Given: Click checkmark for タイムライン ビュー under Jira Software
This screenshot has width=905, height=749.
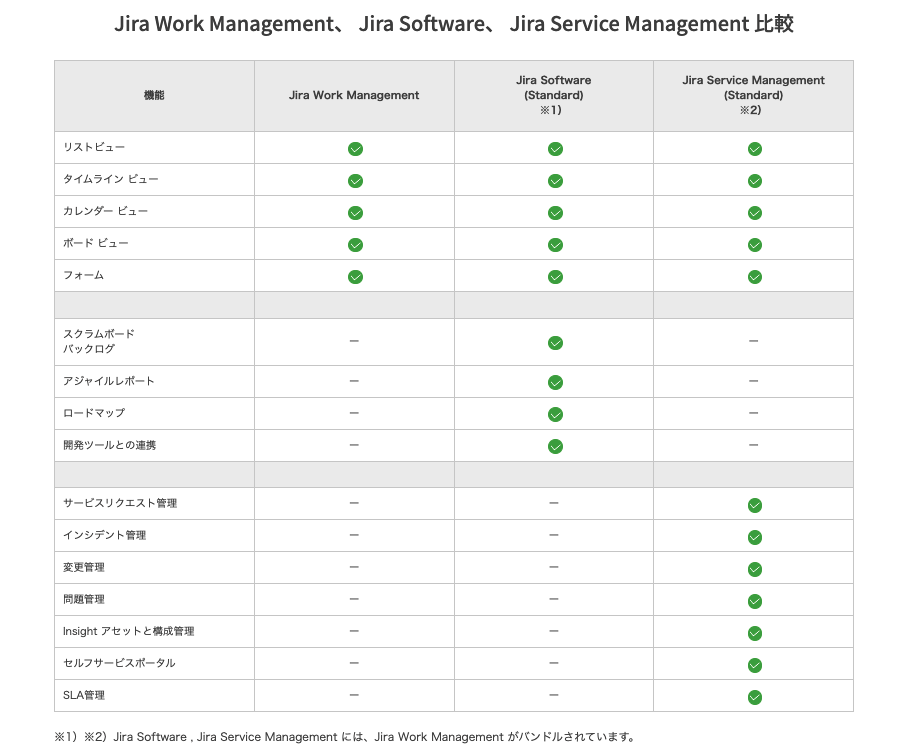Looking at the screenshot, I should (555, 181).
